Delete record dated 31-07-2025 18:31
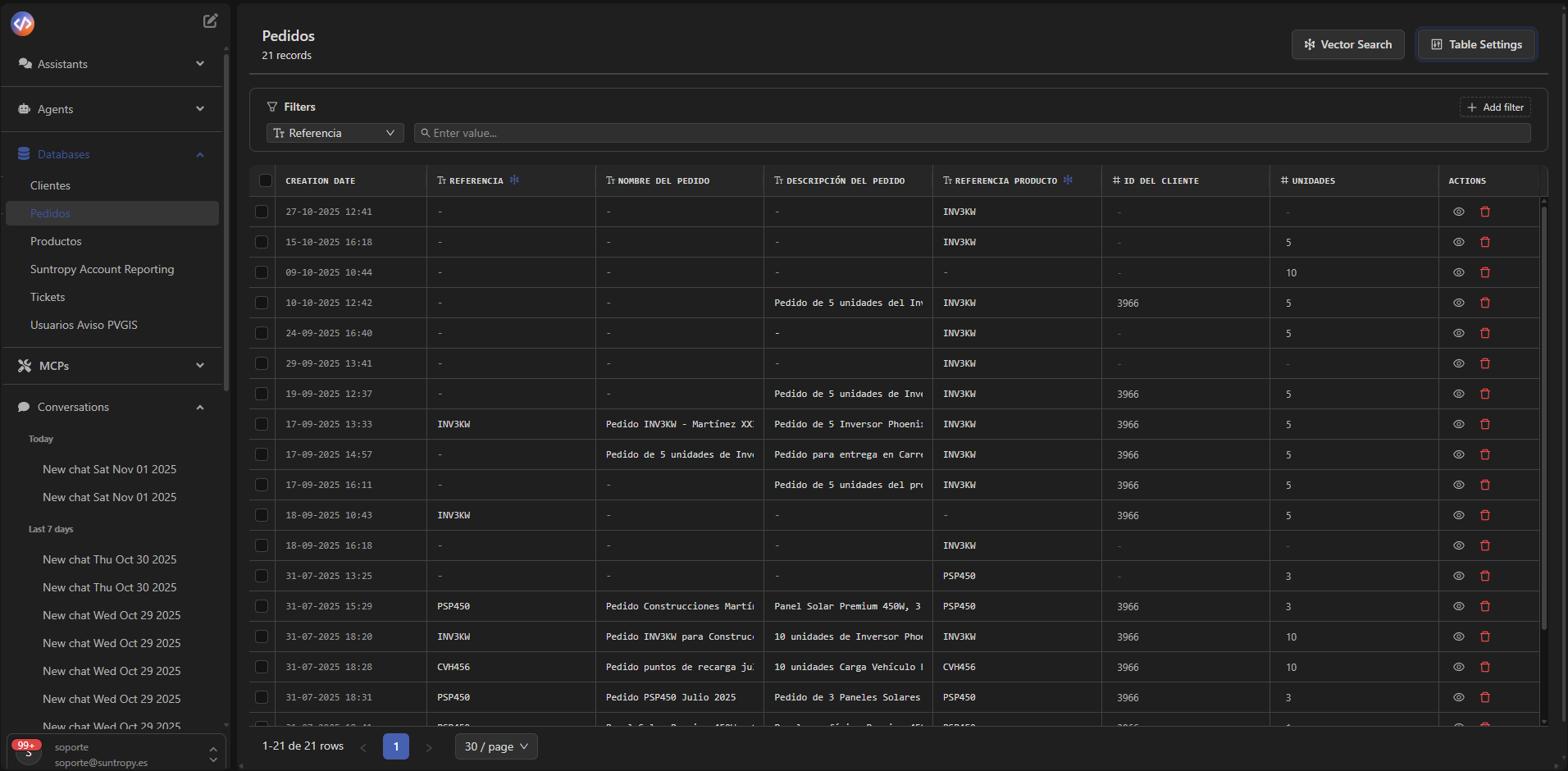Image resolution: width=1568 pixels, height=771 pixels. click(1485, 697)
